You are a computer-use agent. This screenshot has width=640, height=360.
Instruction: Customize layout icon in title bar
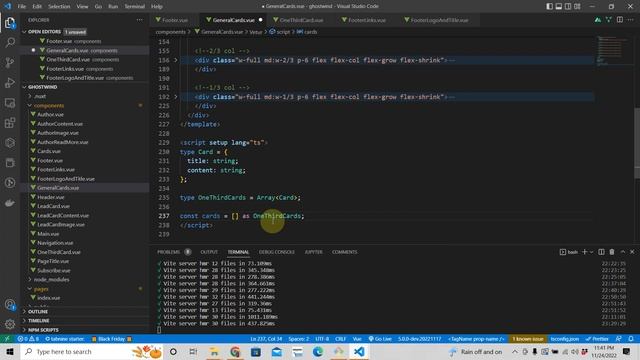tap(577, 6)
